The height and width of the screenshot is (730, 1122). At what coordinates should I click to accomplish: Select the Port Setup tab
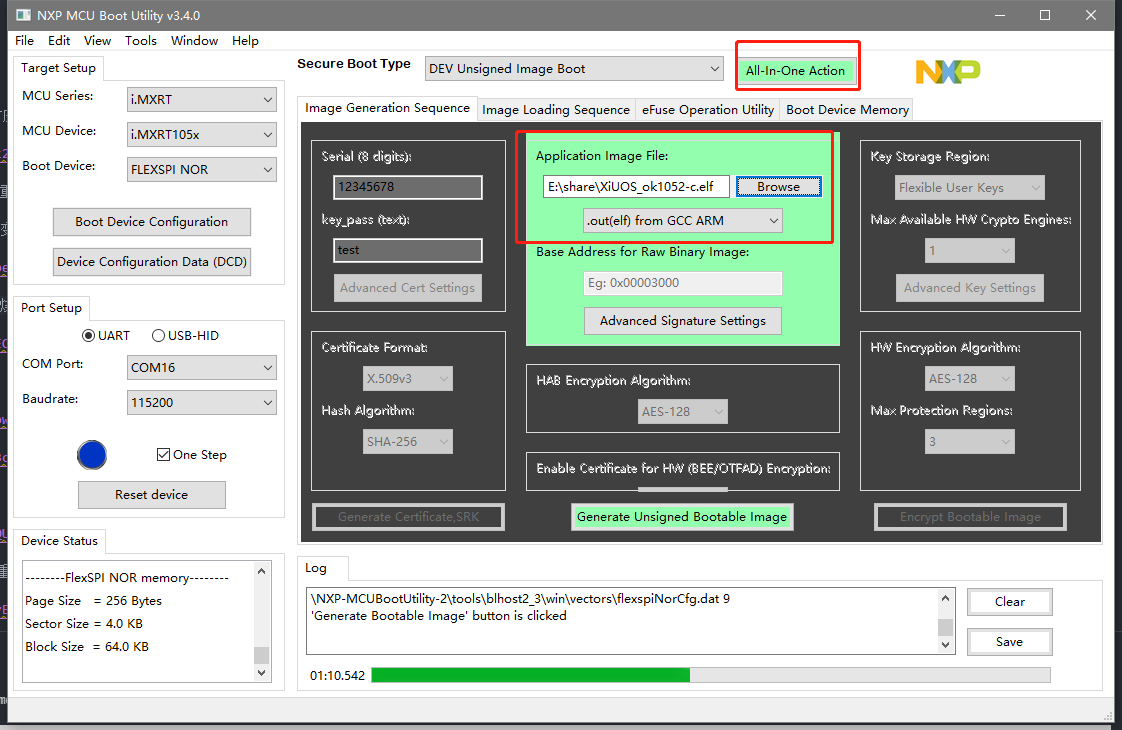click(x=52, y=308)
